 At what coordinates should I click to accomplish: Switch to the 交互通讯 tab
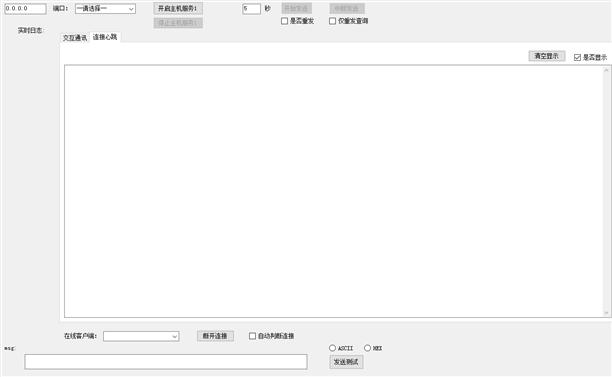[75, 38]
